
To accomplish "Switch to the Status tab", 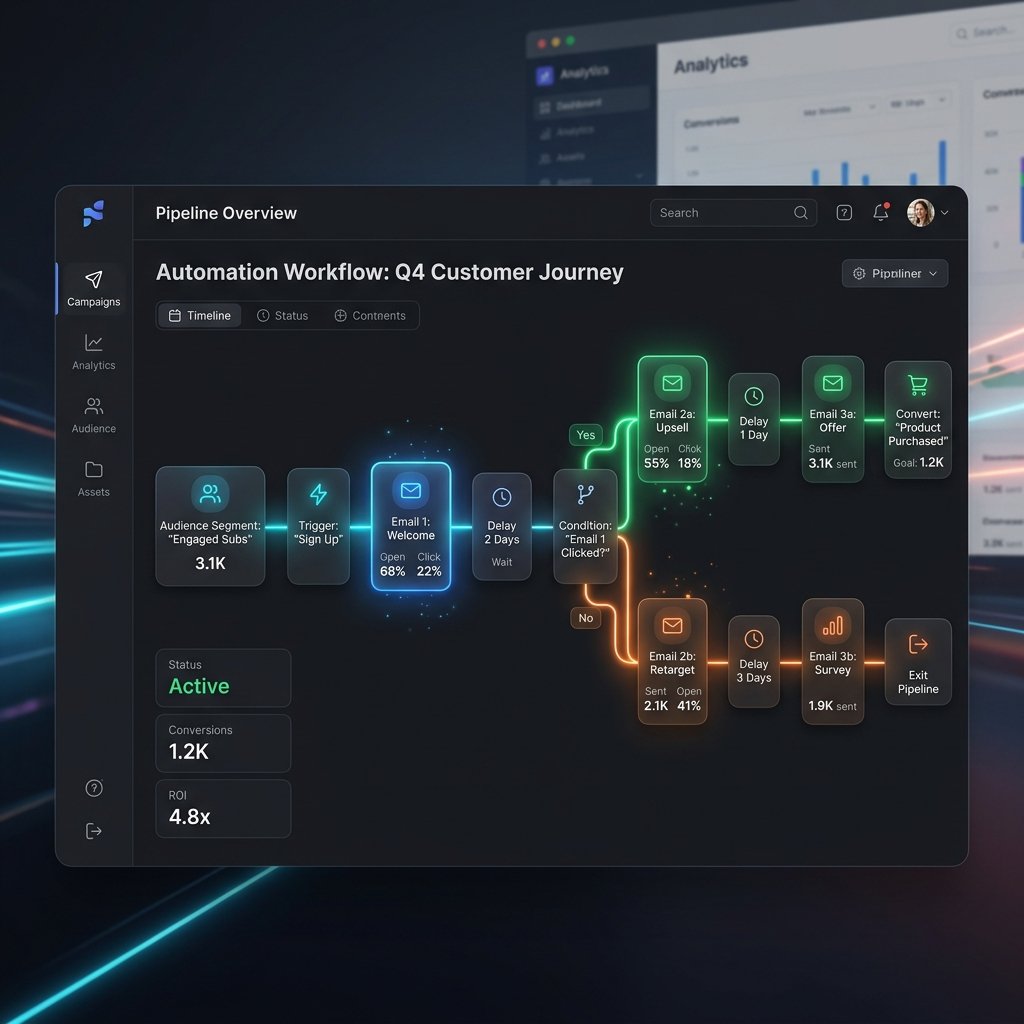I will pos(283,315).
